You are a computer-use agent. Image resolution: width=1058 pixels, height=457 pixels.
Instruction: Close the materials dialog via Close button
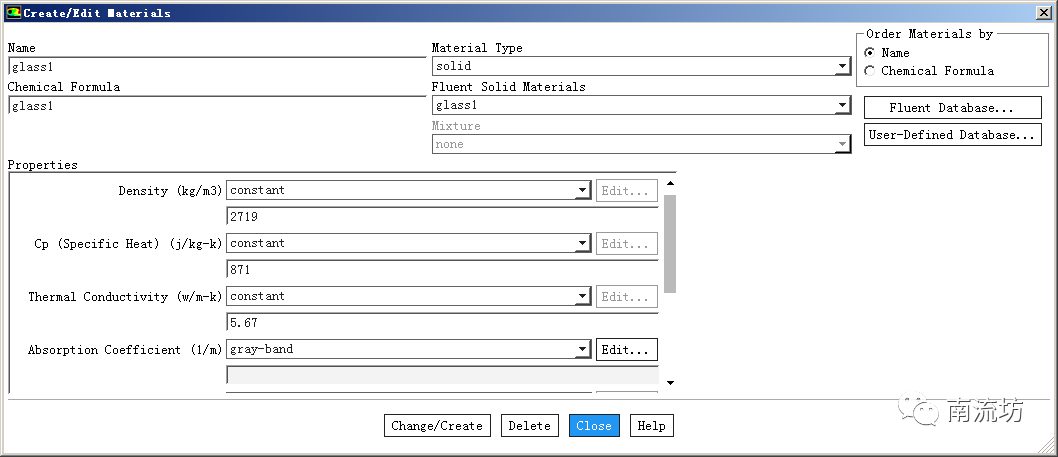coord(594,426)
